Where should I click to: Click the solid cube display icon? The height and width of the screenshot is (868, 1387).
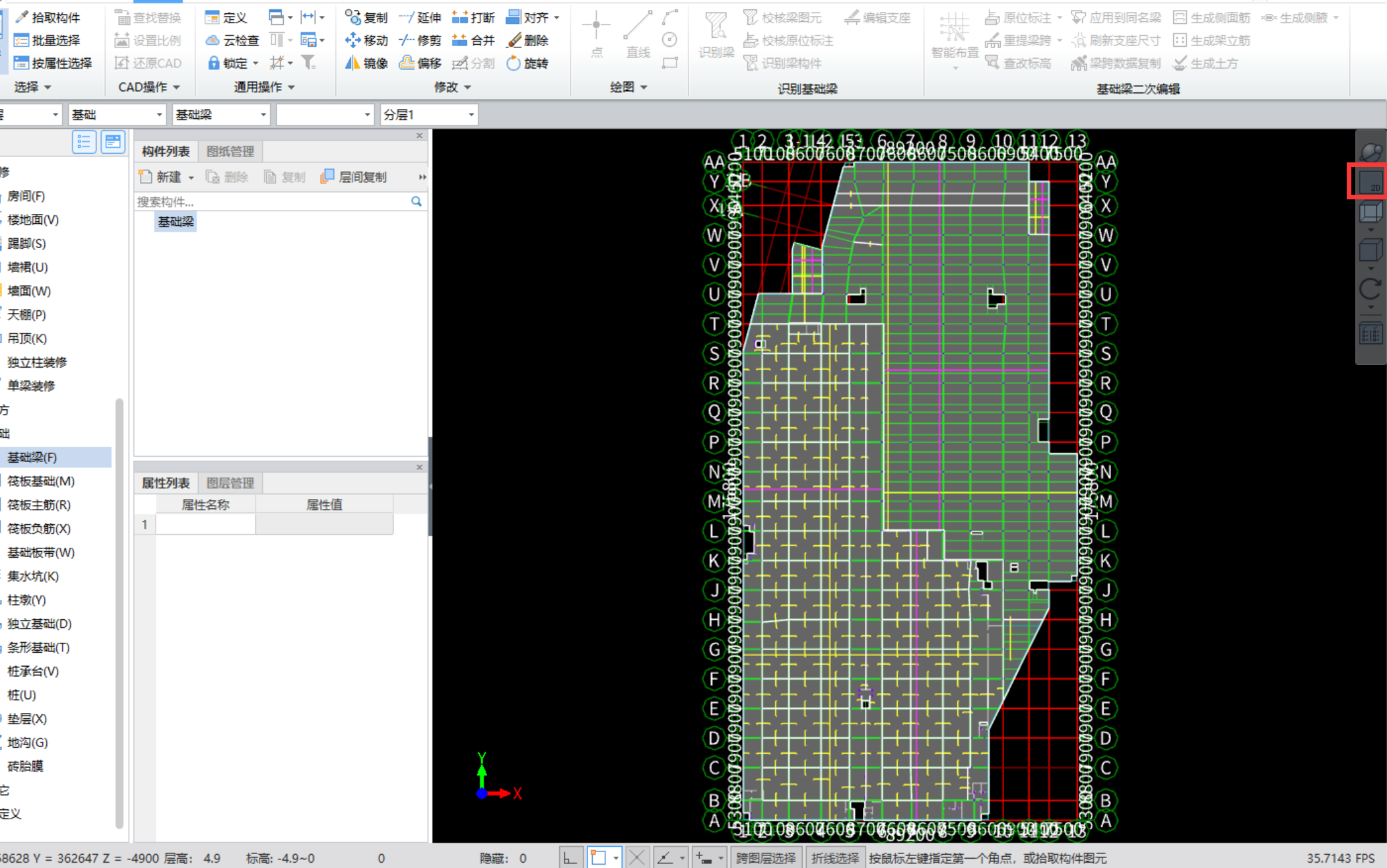point(1370,251)
